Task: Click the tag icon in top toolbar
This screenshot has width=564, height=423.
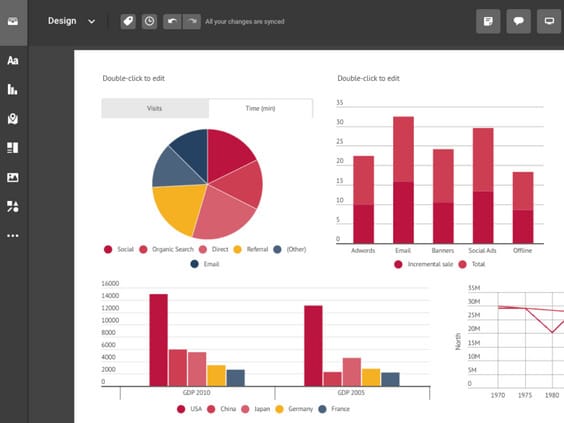Action: 128,22
